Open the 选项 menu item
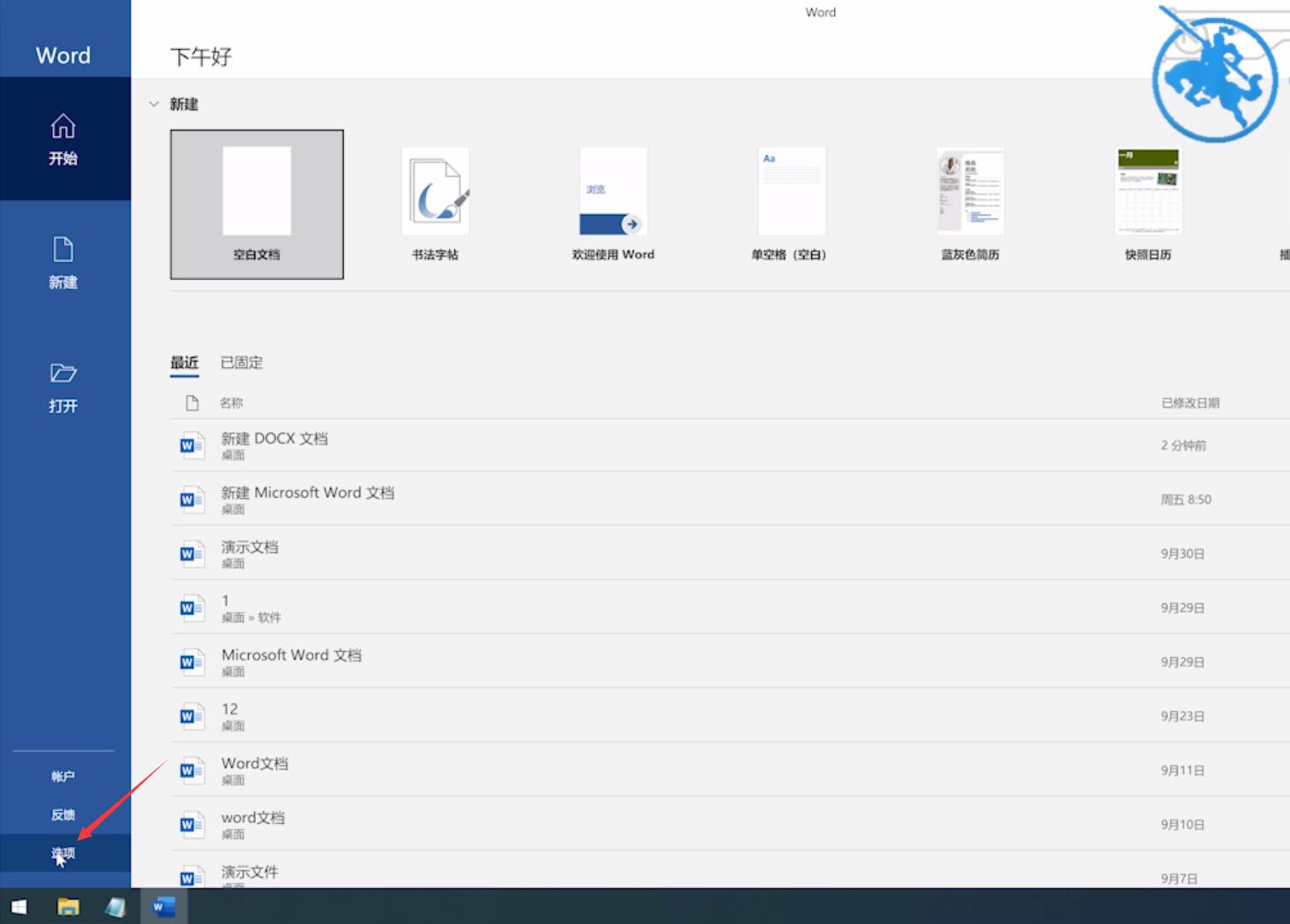 pos(63,854)
